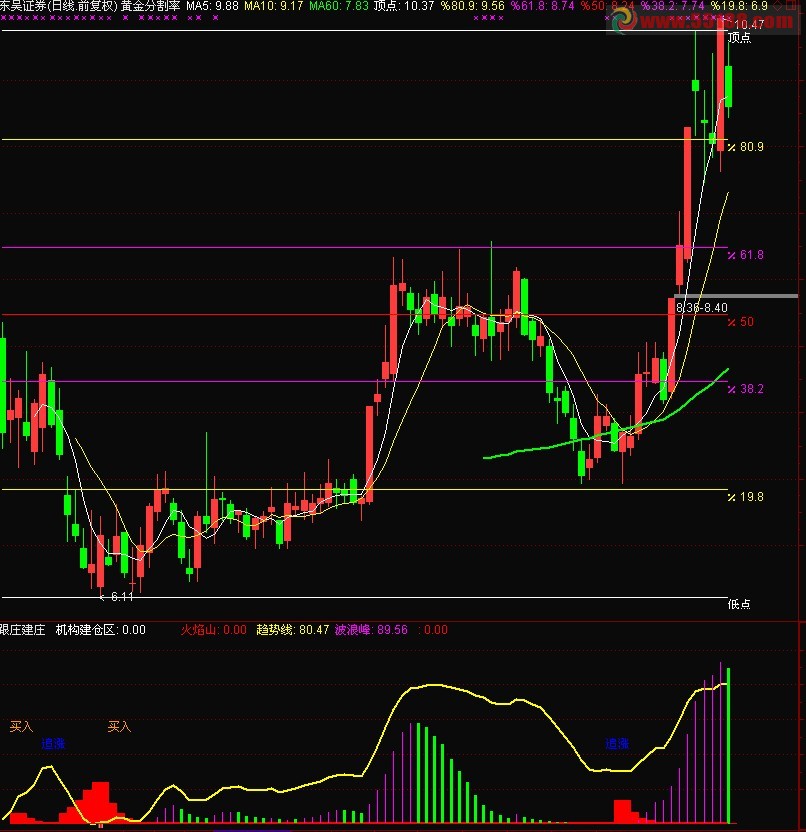Click the %38.2: 7.74 header value
This screenshot has width=806, height=832.
[672, 6]
